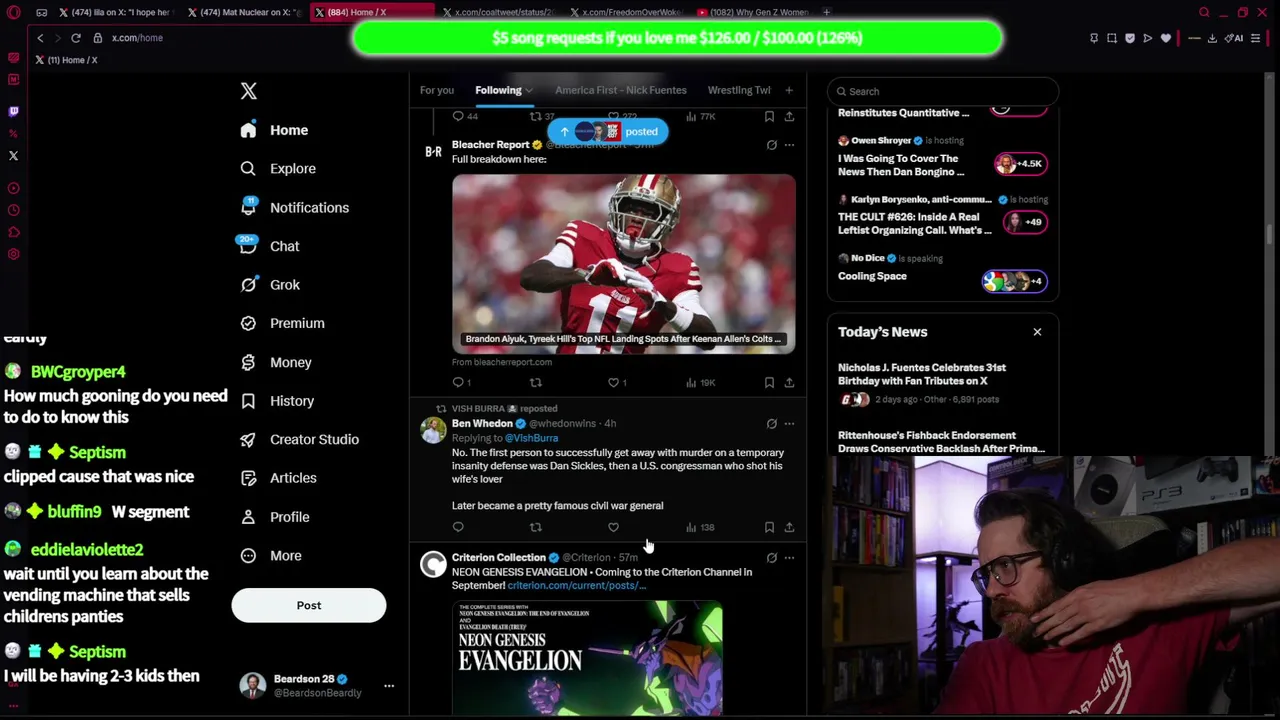Viewport: 1280px width, 720px height.
Task: Like Ben Whedon's post
Action: [x=613, y=527]
